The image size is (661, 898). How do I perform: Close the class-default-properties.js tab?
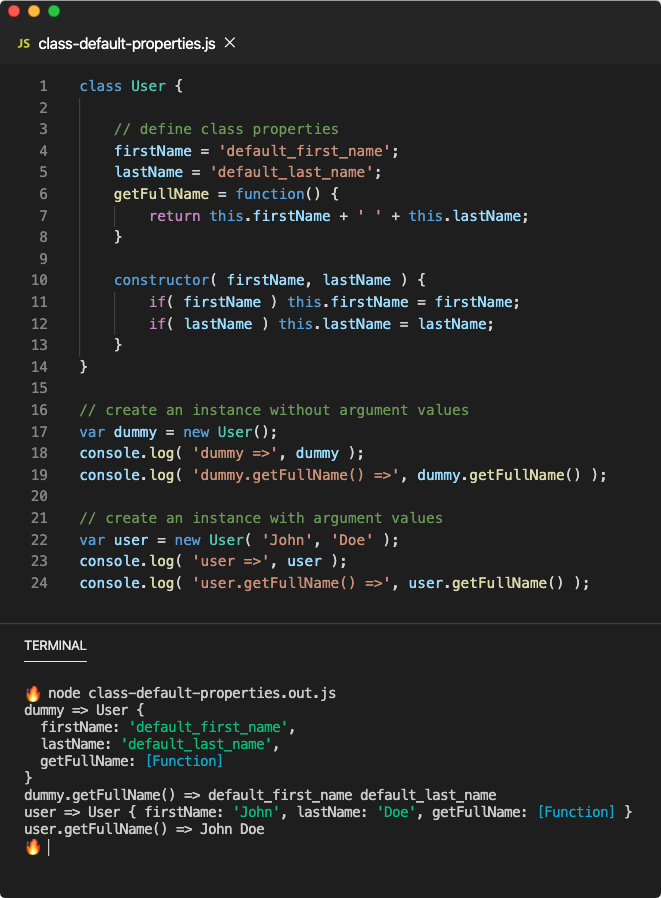click(229, 43)
